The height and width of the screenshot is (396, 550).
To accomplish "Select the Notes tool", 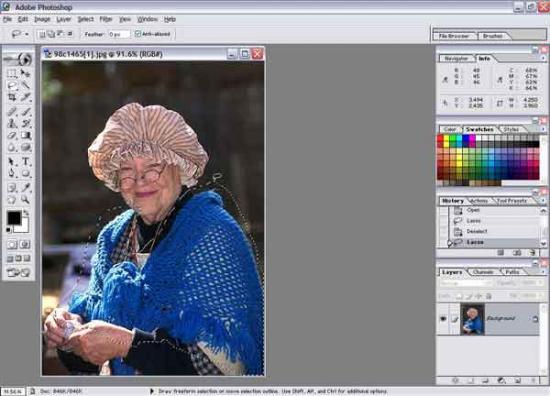I will 12,188.
